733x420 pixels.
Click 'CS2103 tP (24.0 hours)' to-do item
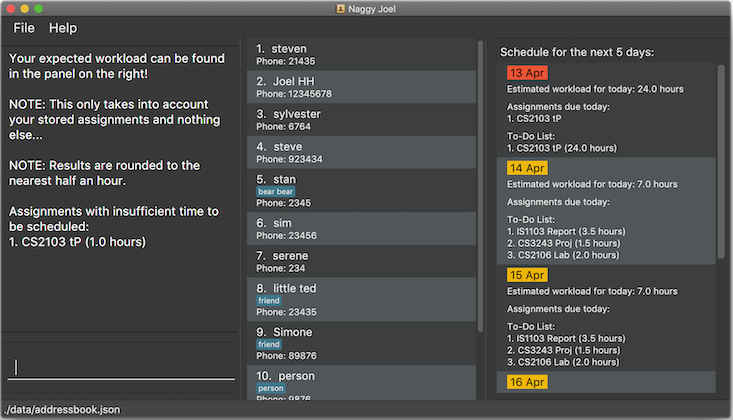pos(562,148)
